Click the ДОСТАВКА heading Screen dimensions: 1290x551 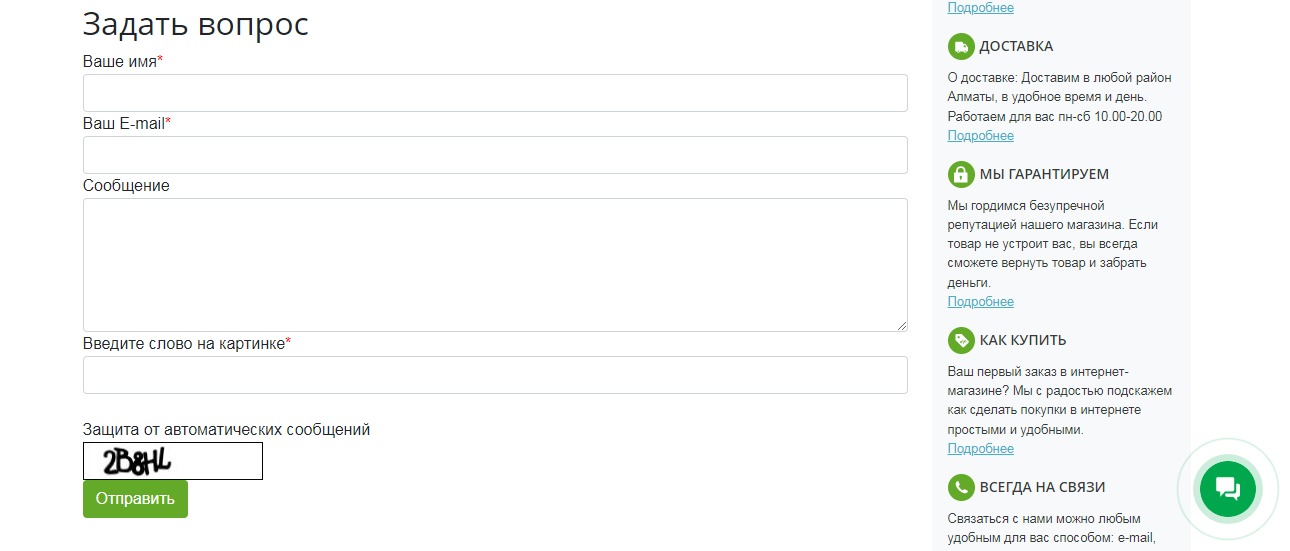pos(1016,46)
